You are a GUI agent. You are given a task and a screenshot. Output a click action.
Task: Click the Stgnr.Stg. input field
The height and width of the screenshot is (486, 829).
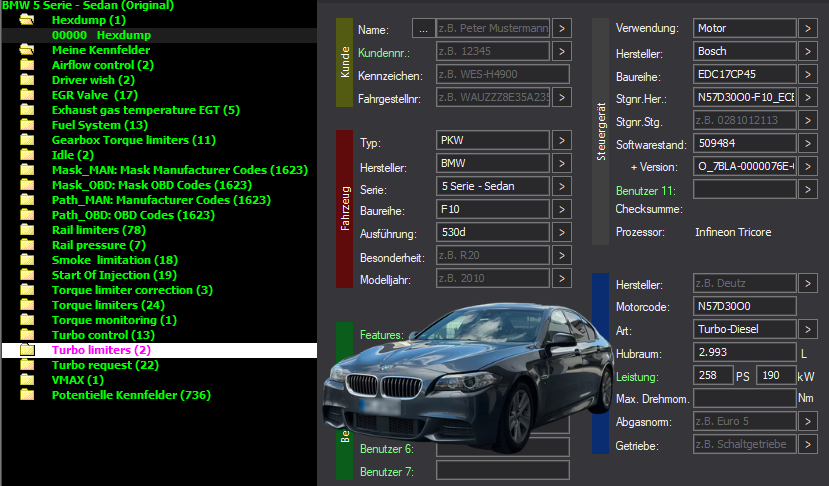click(744, 121)
